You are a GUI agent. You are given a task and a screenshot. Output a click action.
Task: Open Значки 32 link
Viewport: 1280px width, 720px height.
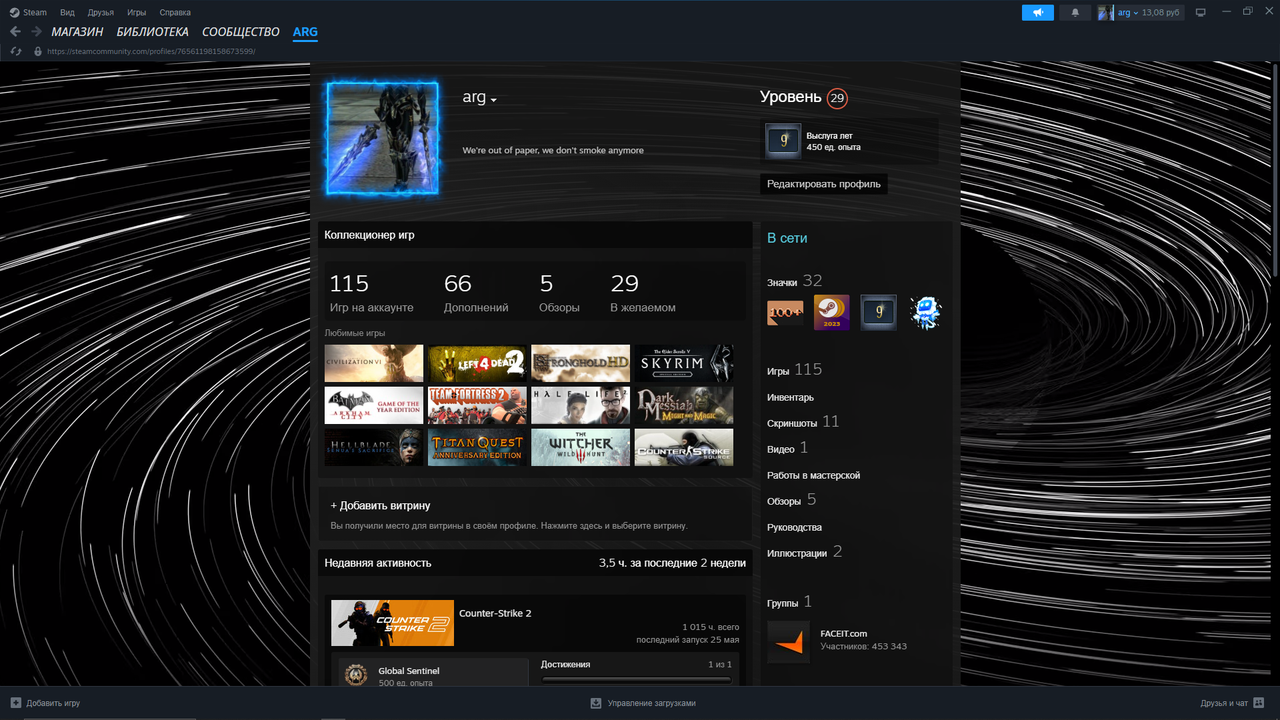(x=794, y=282)
